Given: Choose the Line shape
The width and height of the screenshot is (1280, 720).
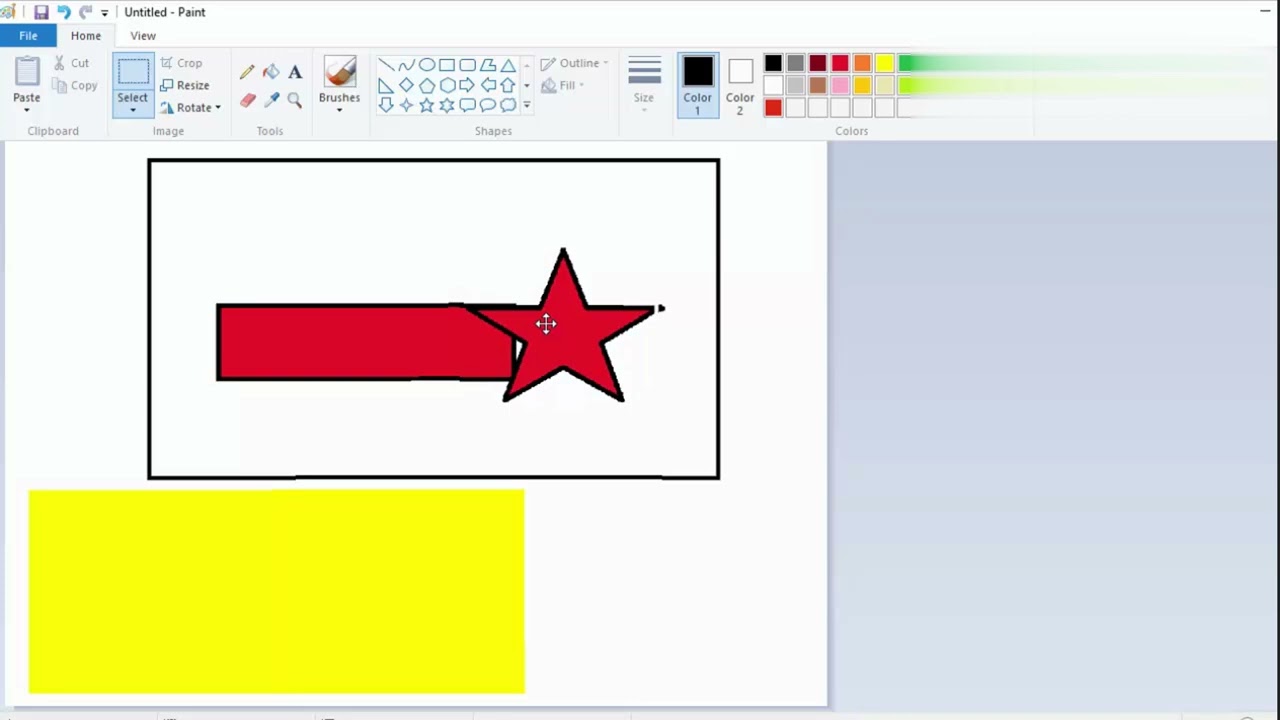Looking at the screenshot, I should (x=386, y=65).
